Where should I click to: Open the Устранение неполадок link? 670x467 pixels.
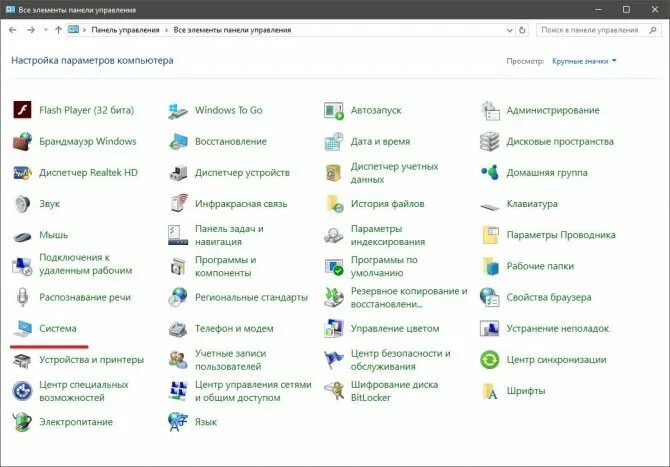pyautogui.click(x=558, y=328)
